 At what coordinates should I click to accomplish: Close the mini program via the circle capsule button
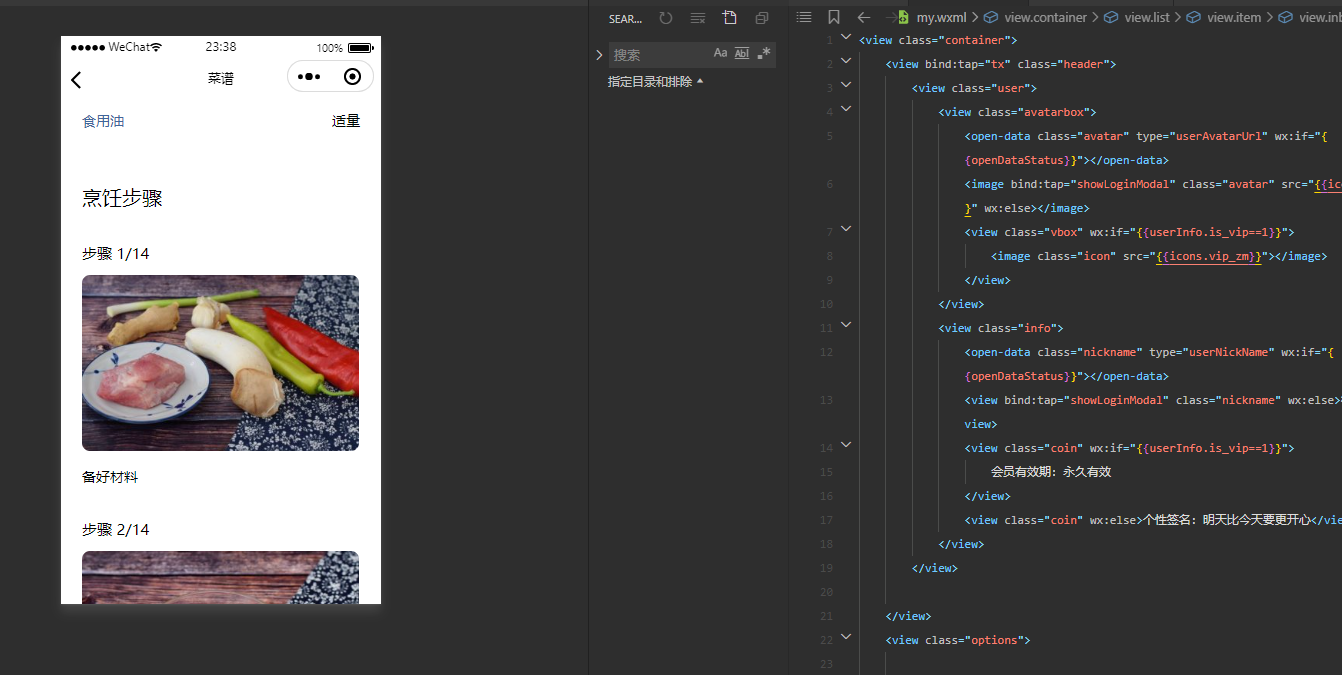tap(352, 77)
